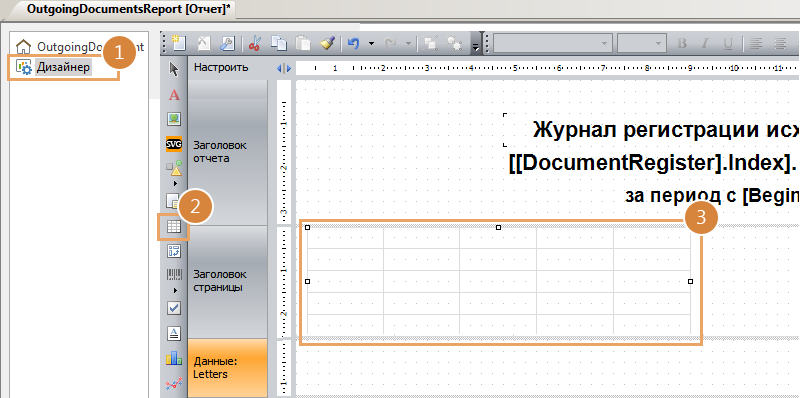Image resolution: width=800 pixels, height=398 pixels.
Task: Select the checkbox object tool
Action: click(174, 308)
